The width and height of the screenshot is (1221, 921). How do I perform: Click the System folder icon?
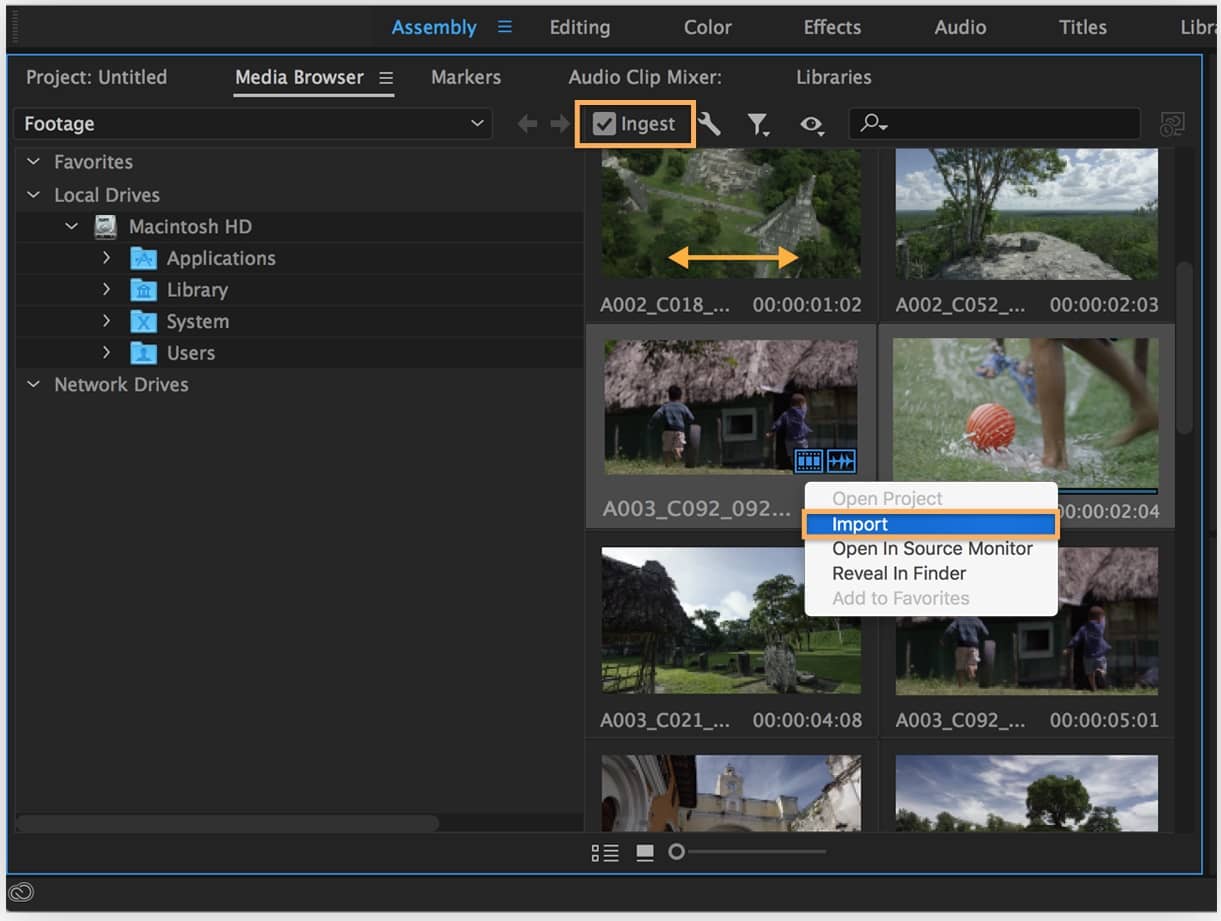(144, 322)
